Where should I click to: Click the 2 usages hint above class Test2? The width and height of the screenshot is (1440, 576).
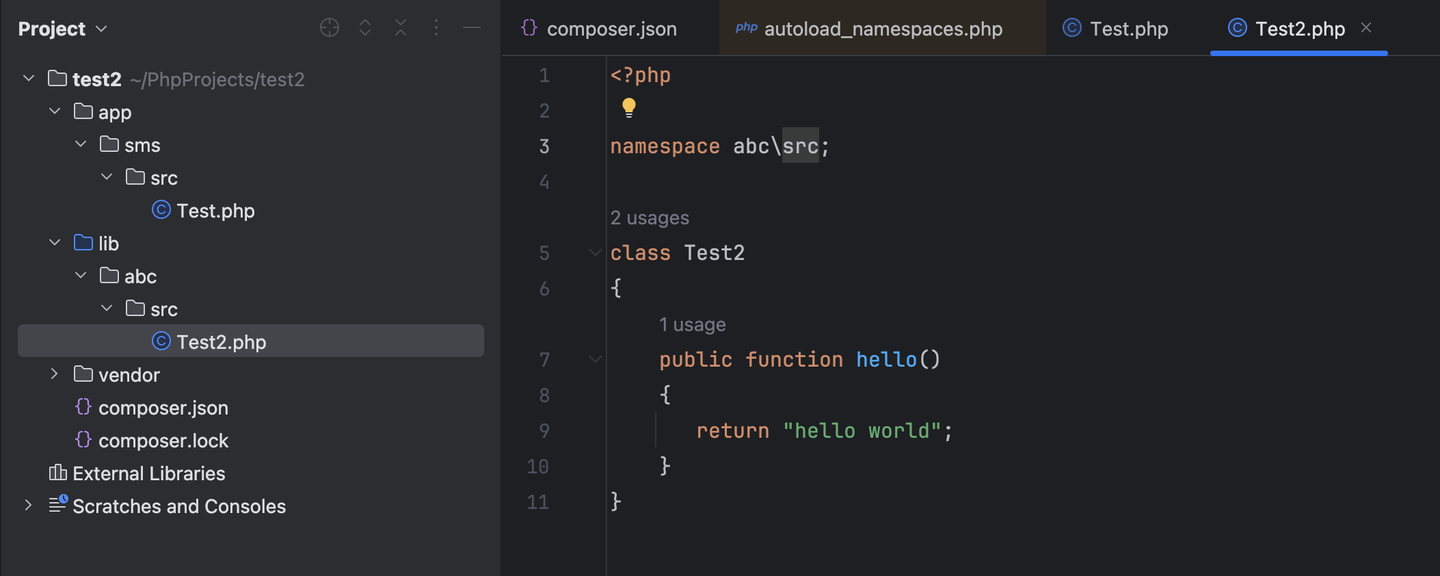(x=649, y=217)
